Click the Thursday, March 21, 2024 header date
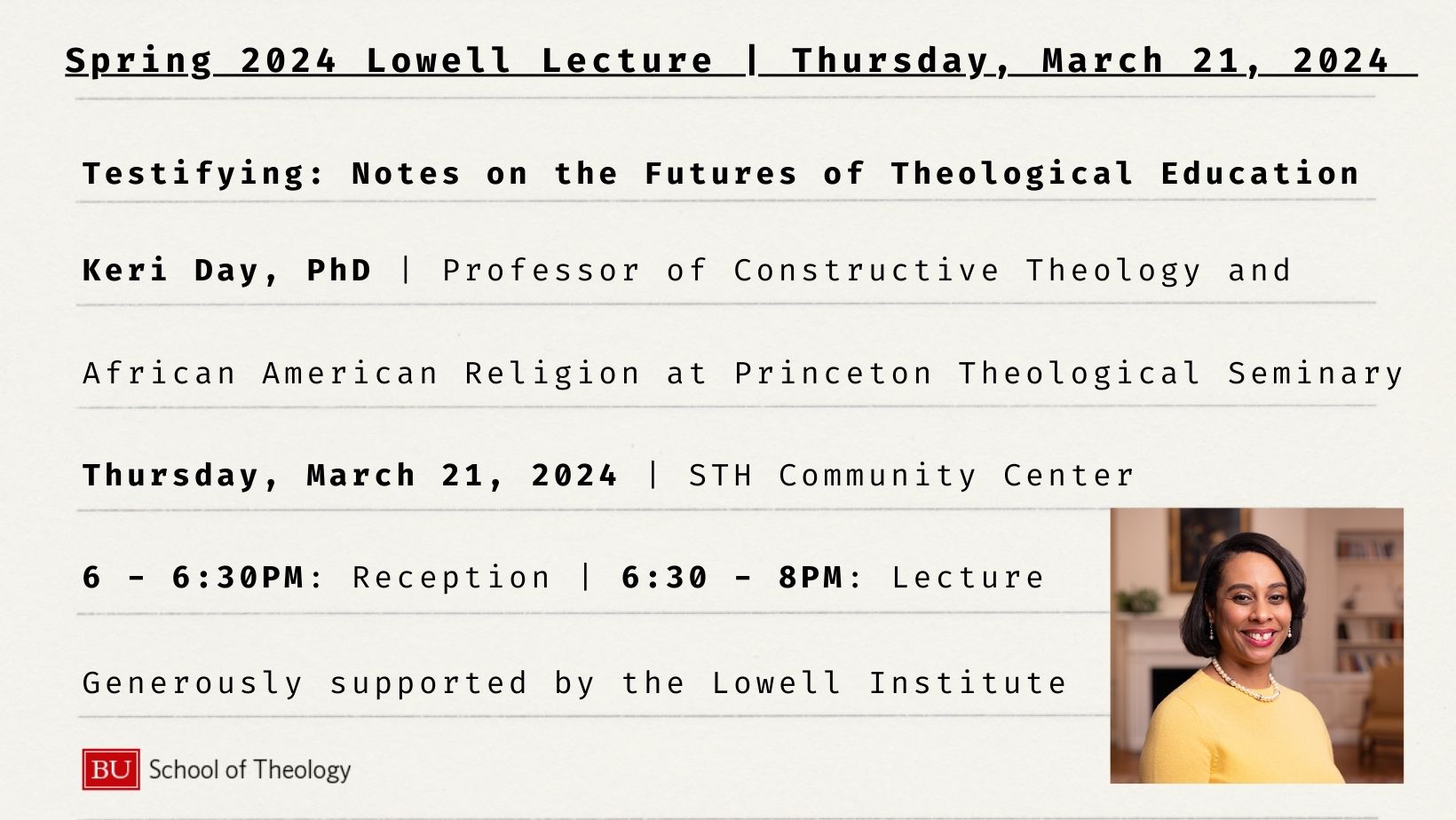This screenshot has width=1456, height=820. click(1090, 60)
